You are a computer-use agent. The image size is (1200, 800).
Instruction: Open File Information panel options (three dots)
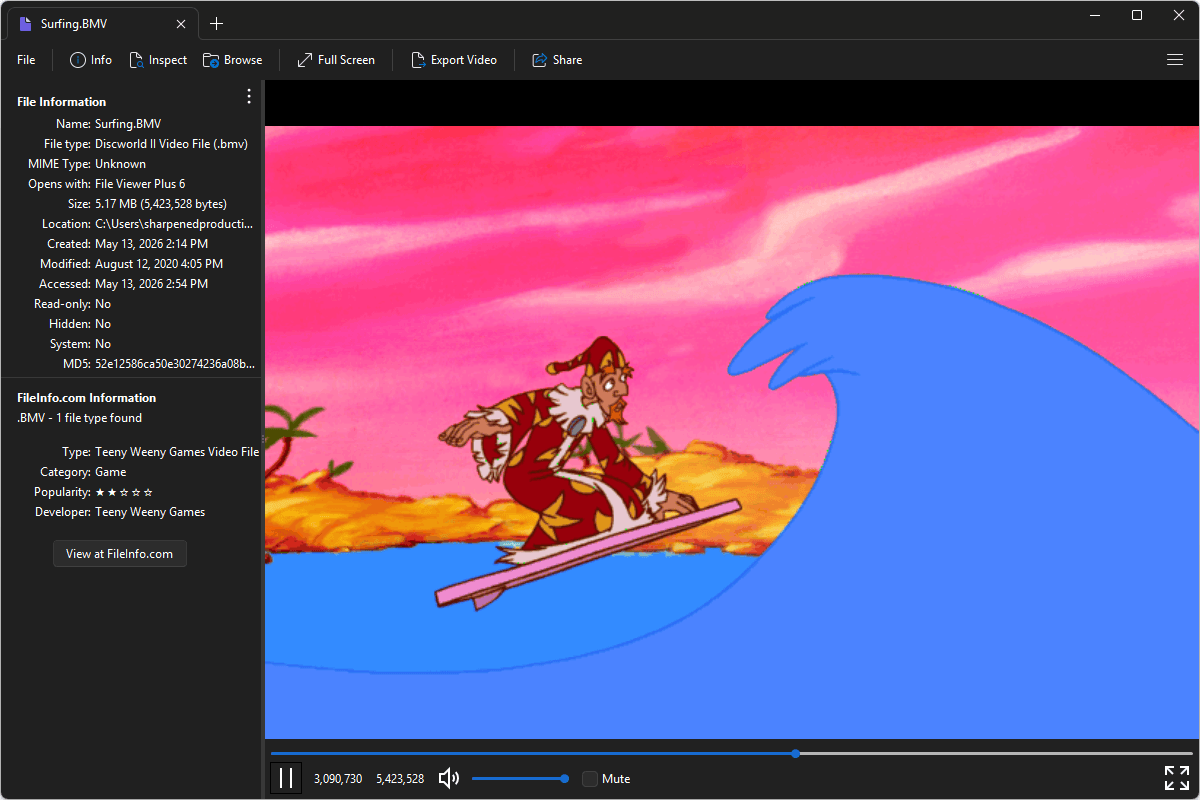point(249,97)
